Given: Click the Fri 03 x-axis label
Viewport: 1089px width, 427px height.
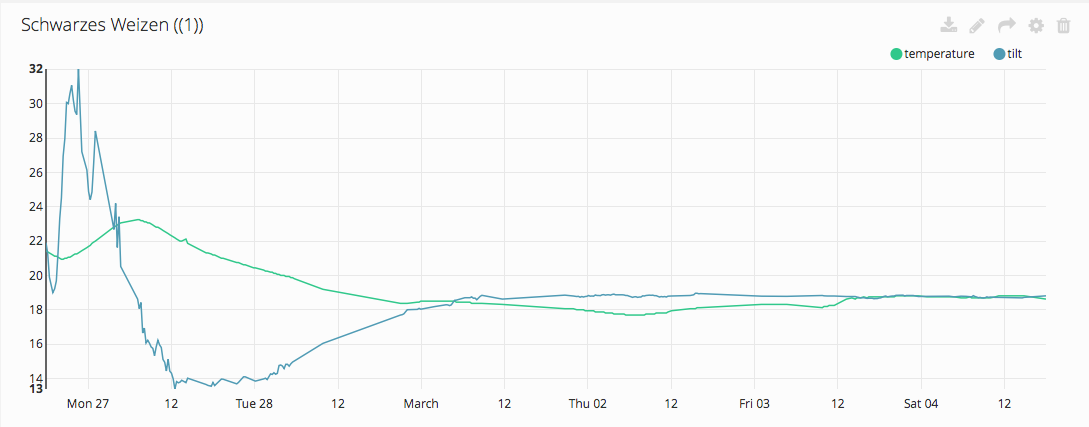Looking at the screenshot, I should pyautogui.click(x=754, y=404).
